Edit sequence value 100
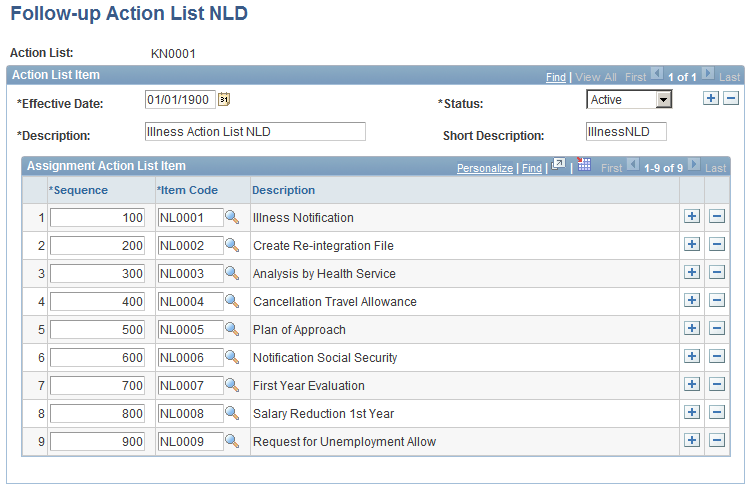 (97, 218)
